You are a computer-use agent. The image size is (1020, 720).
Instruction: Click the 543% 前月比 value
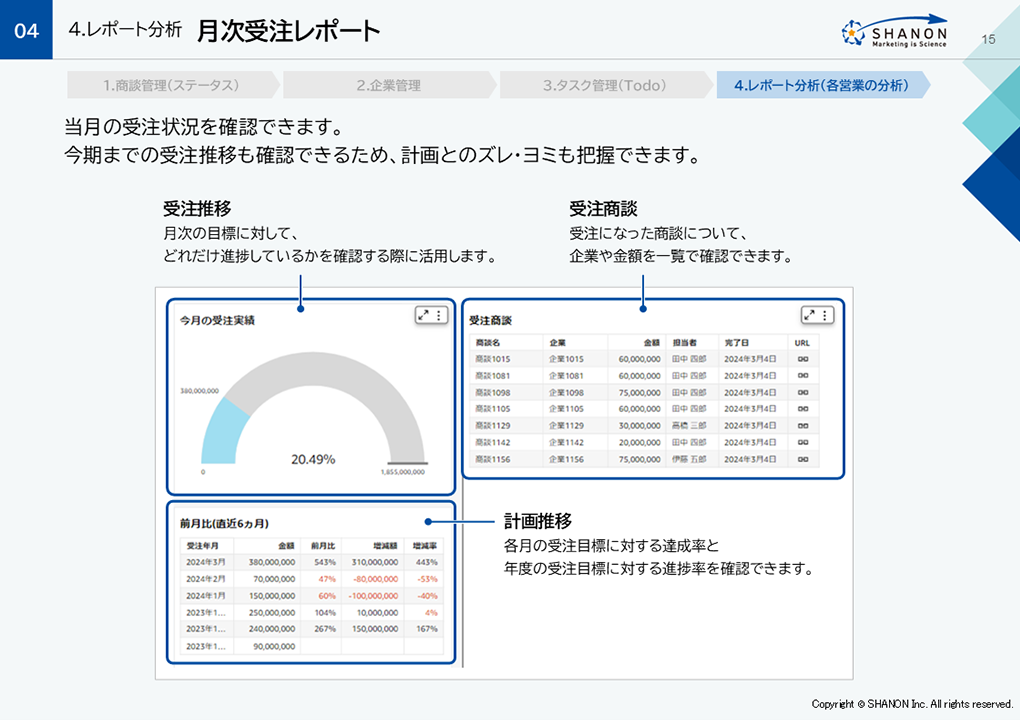[x=325, y=562]
